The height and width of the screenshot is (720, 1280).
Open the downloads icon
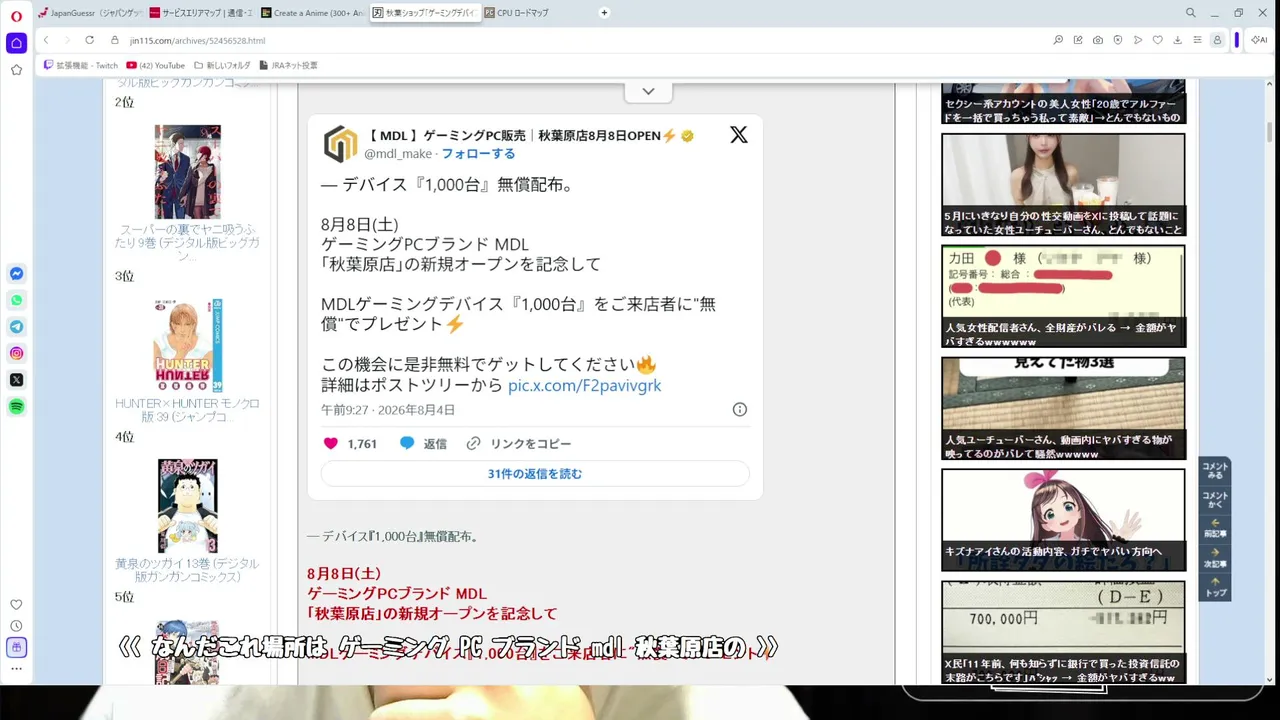pos(1178,40)
